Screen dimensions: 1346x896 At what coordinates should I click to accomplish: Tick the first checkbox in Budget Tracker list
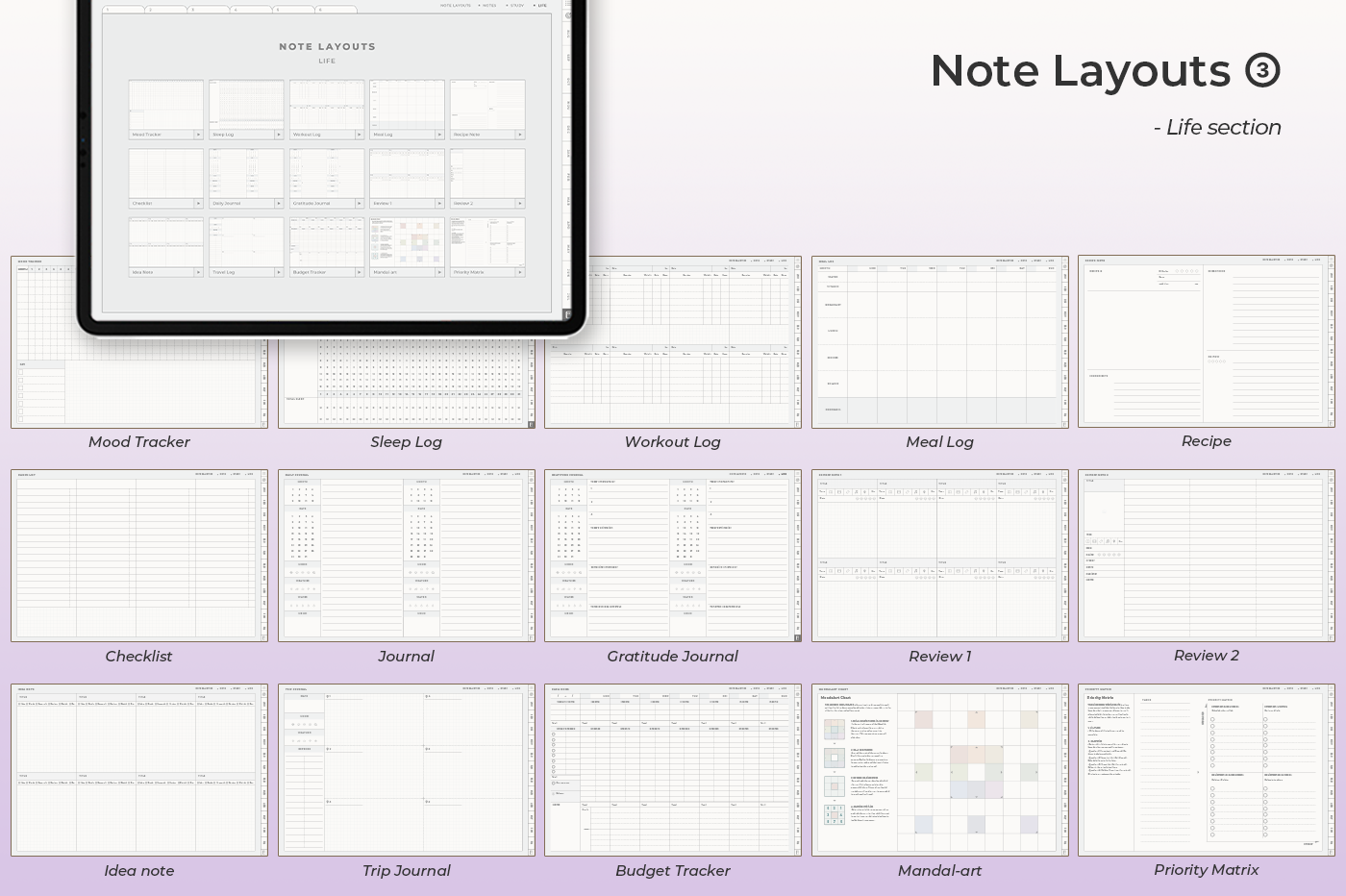pos(553,735)
